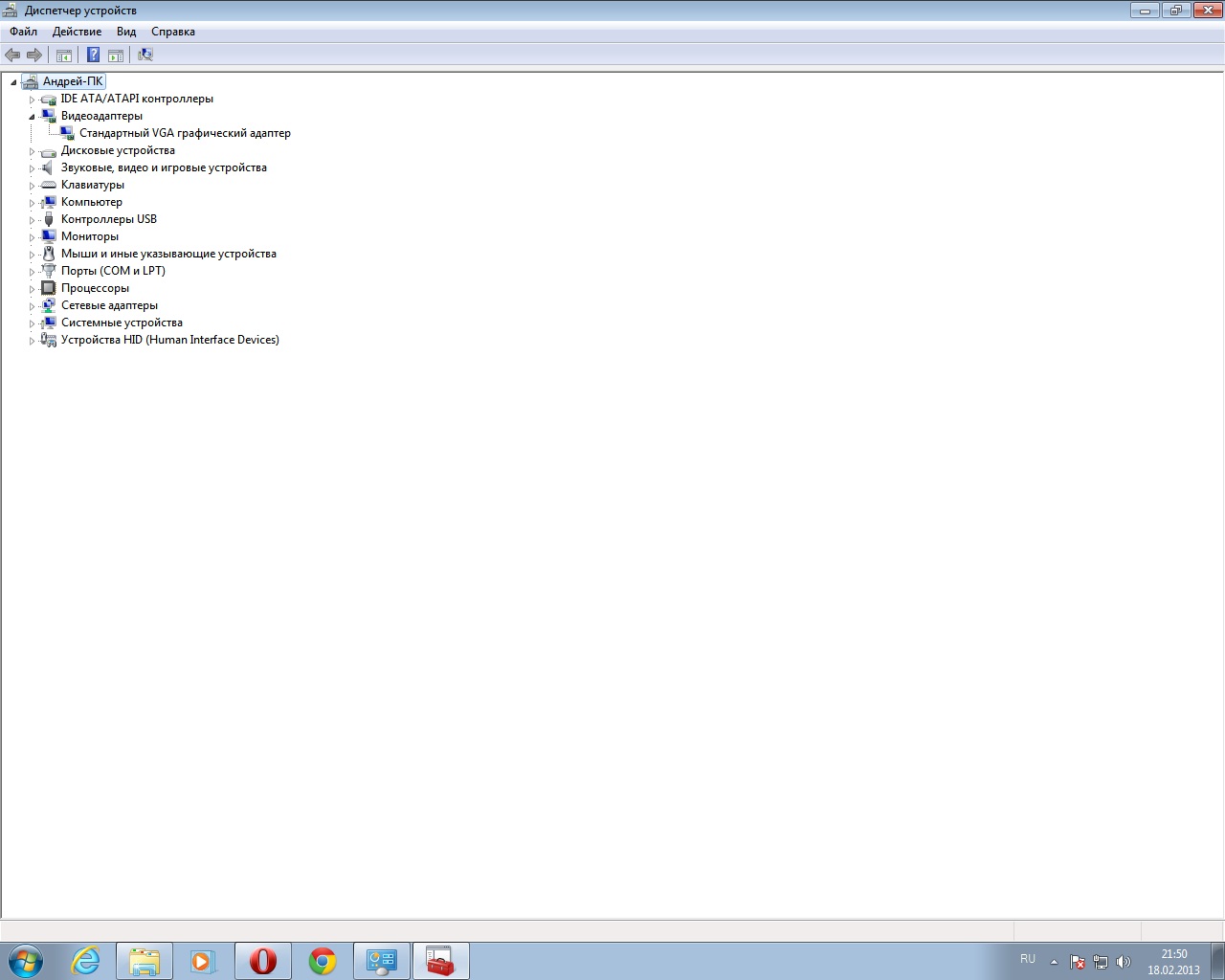This screenshot has width=1225, height=980.
Task: Expand the Клавиатуры node
Action: tap(32, 186)
